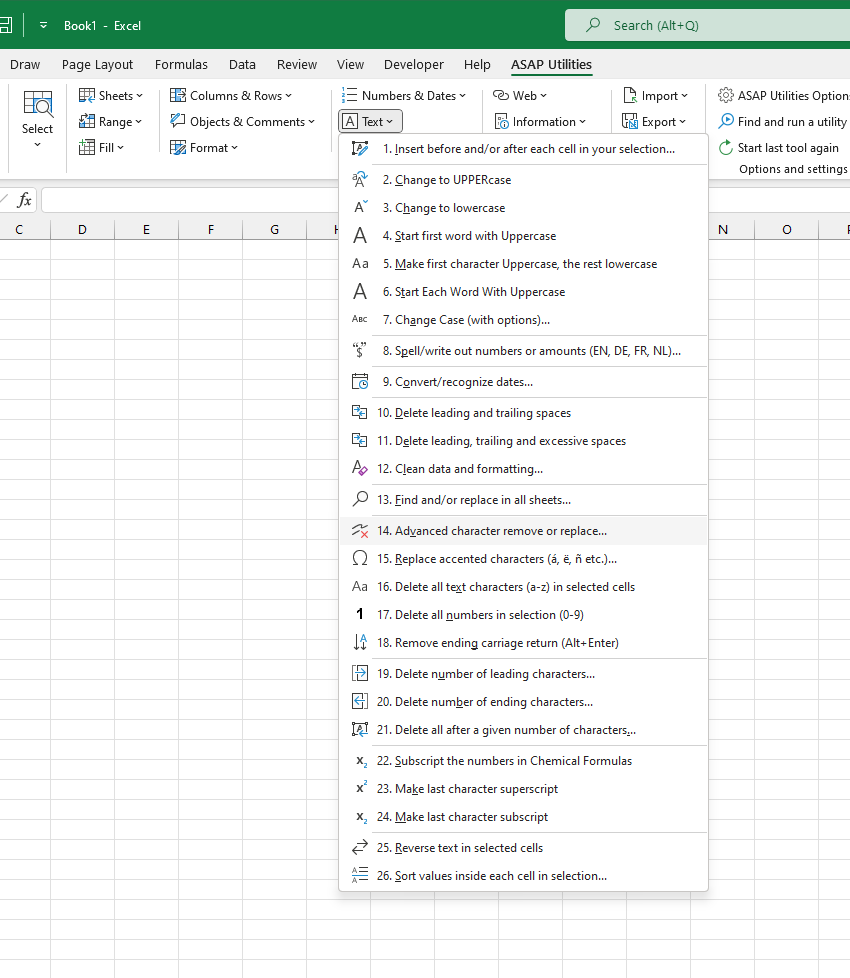Expand the Columns & Rows menu
Viewport: 850px width, 978px height.
(x=231, y=95)
